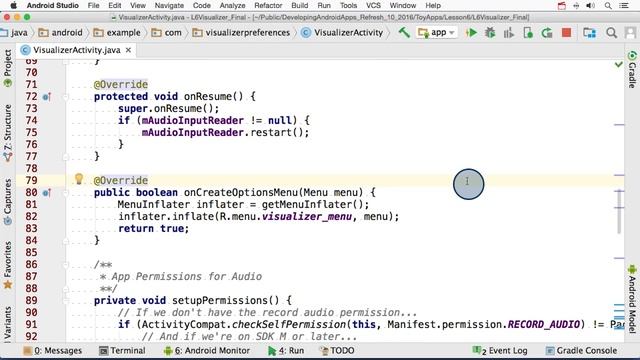Viewport: 640px width, 360px height.
Task: Click the volume icon in menu bar
Action: [x=590, y=6]
